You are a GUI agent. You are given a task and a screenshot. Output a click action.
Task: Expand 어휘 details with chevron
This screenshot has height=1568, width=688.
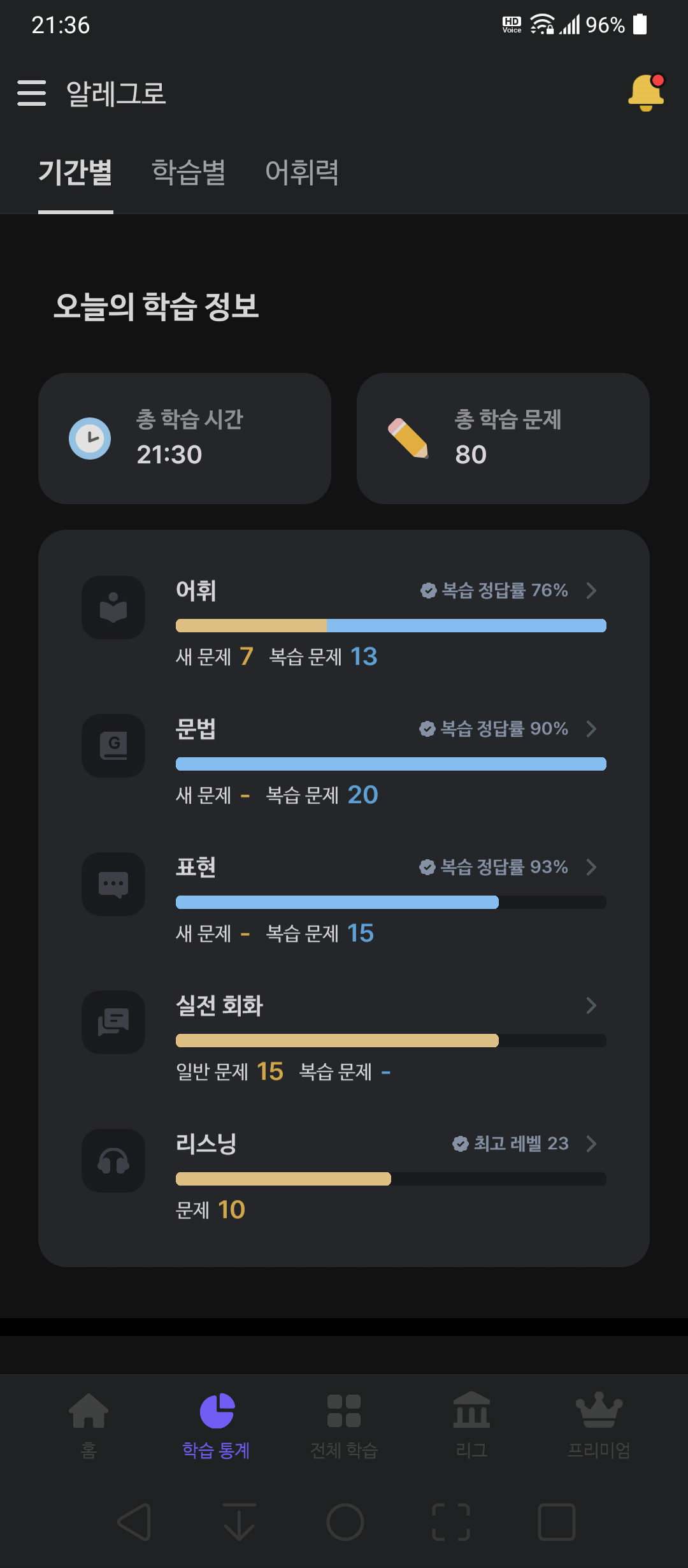tap(591, 590)
